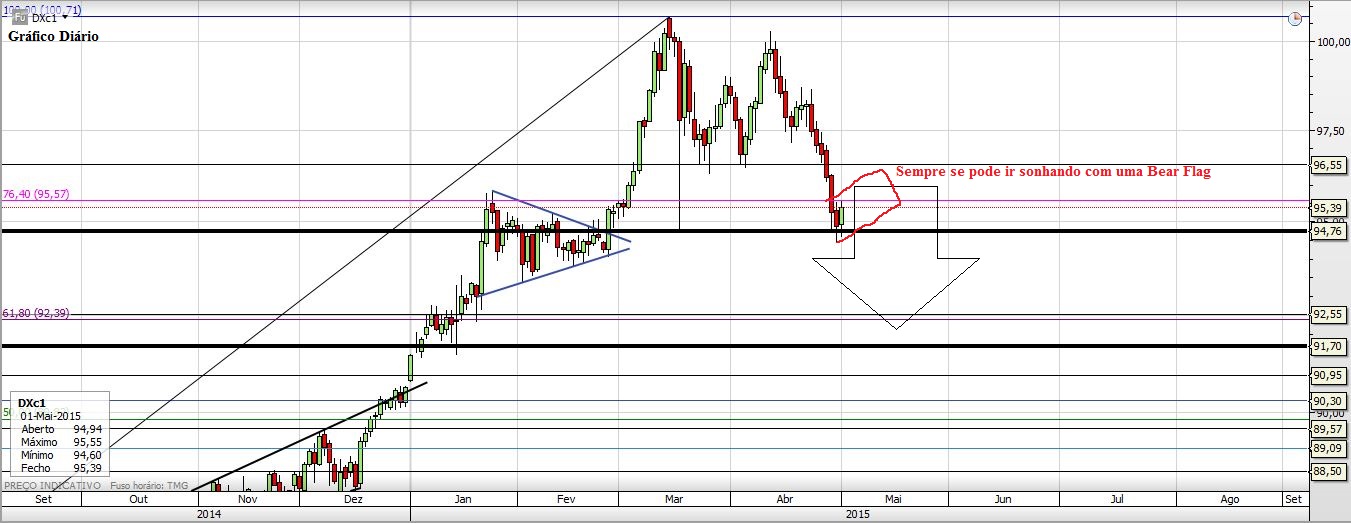Click the 88,50 price level tag

pos(1328,471)
